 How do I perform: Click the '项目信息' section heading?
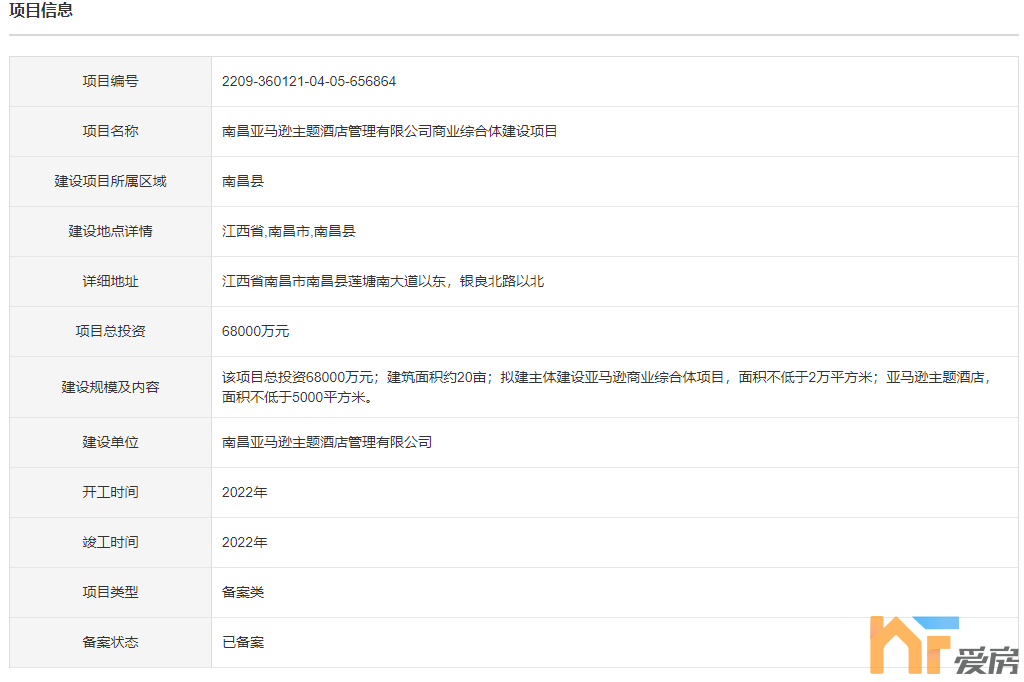click(40, 10)
